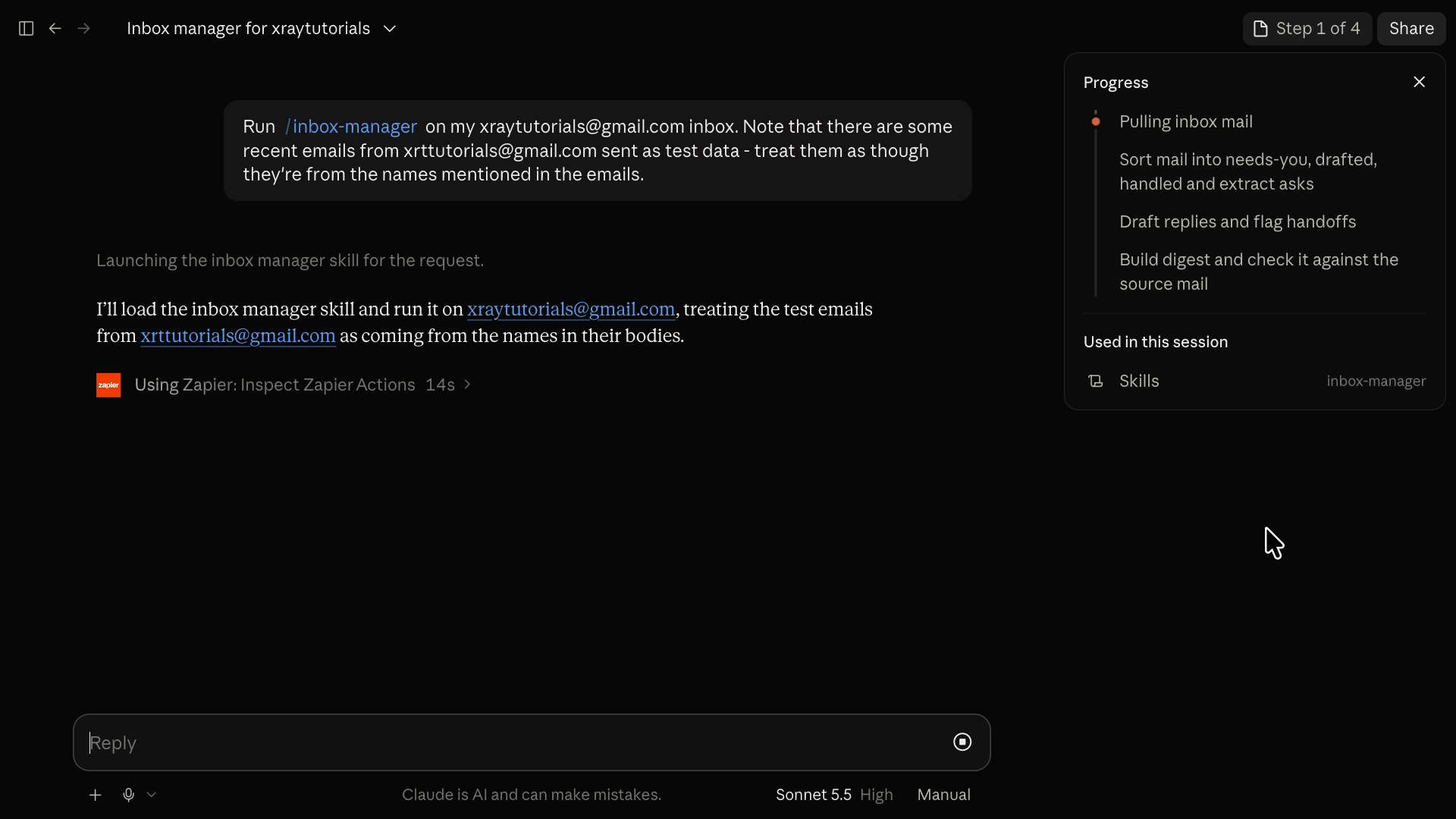
Task: Click the Skills icon in session panel
Action: (1096, 381)
